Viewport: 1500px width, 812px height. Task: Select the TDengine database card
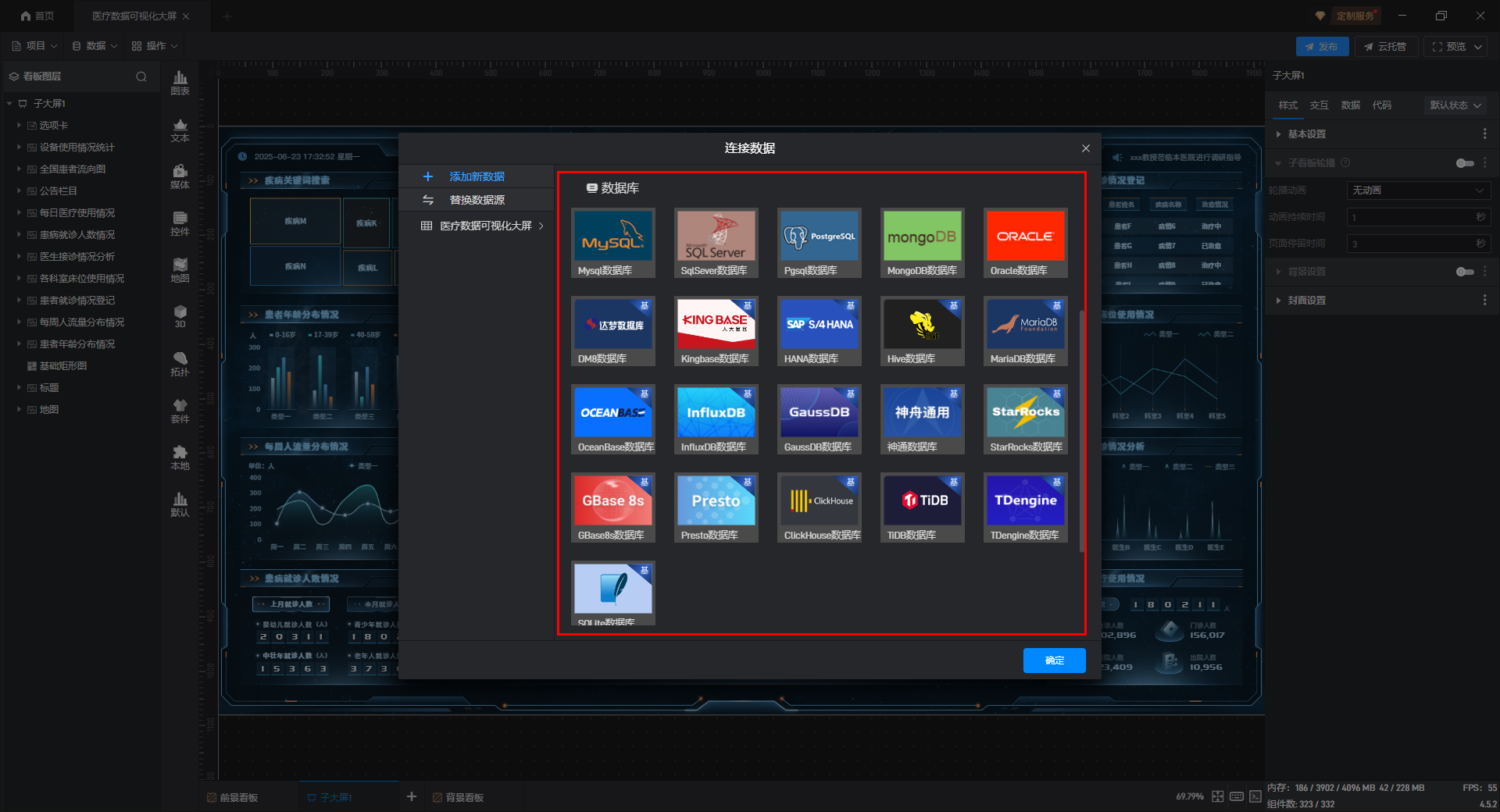coord(1026,507)
